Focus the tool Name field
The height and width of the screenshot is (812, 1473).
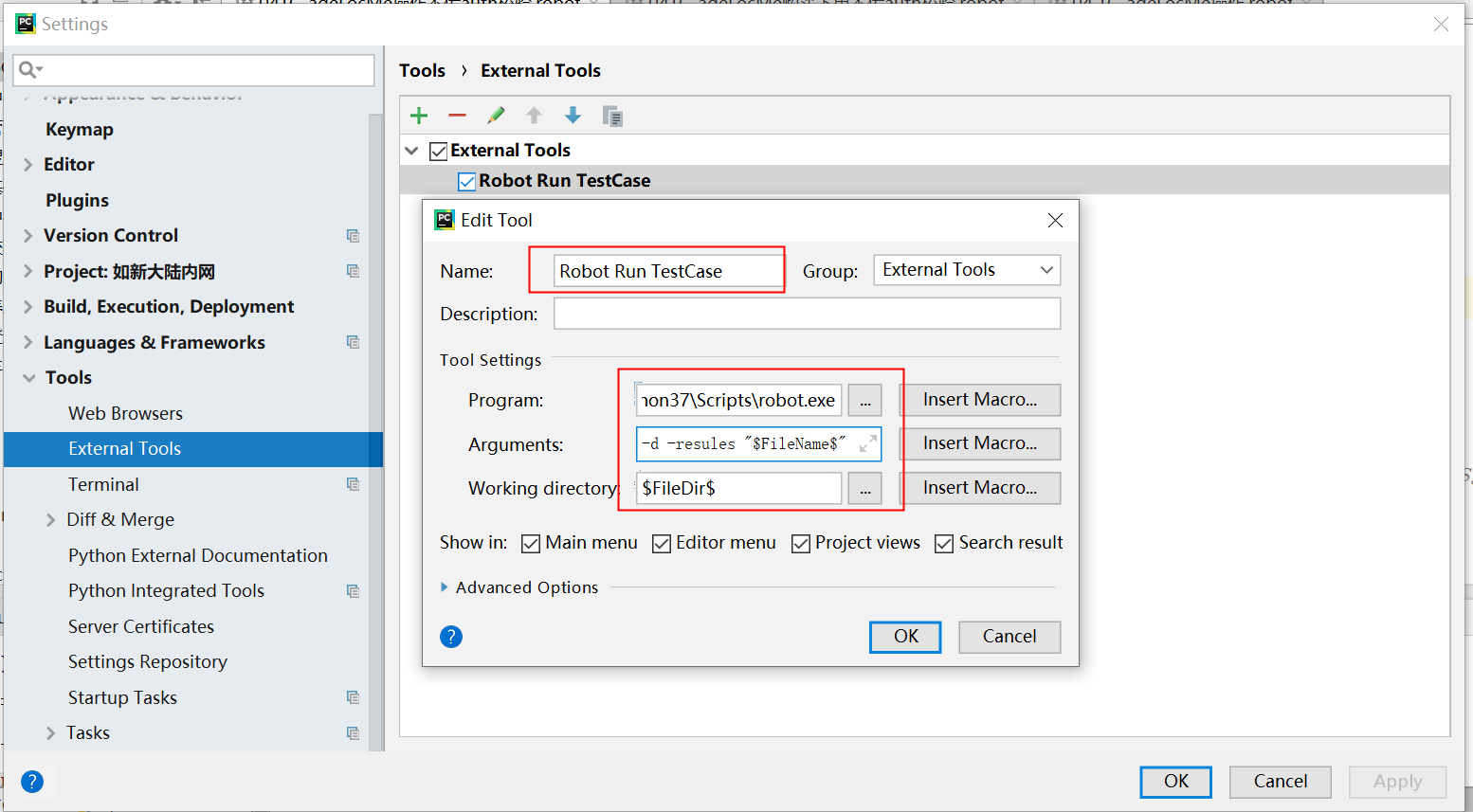pos(668,271)
